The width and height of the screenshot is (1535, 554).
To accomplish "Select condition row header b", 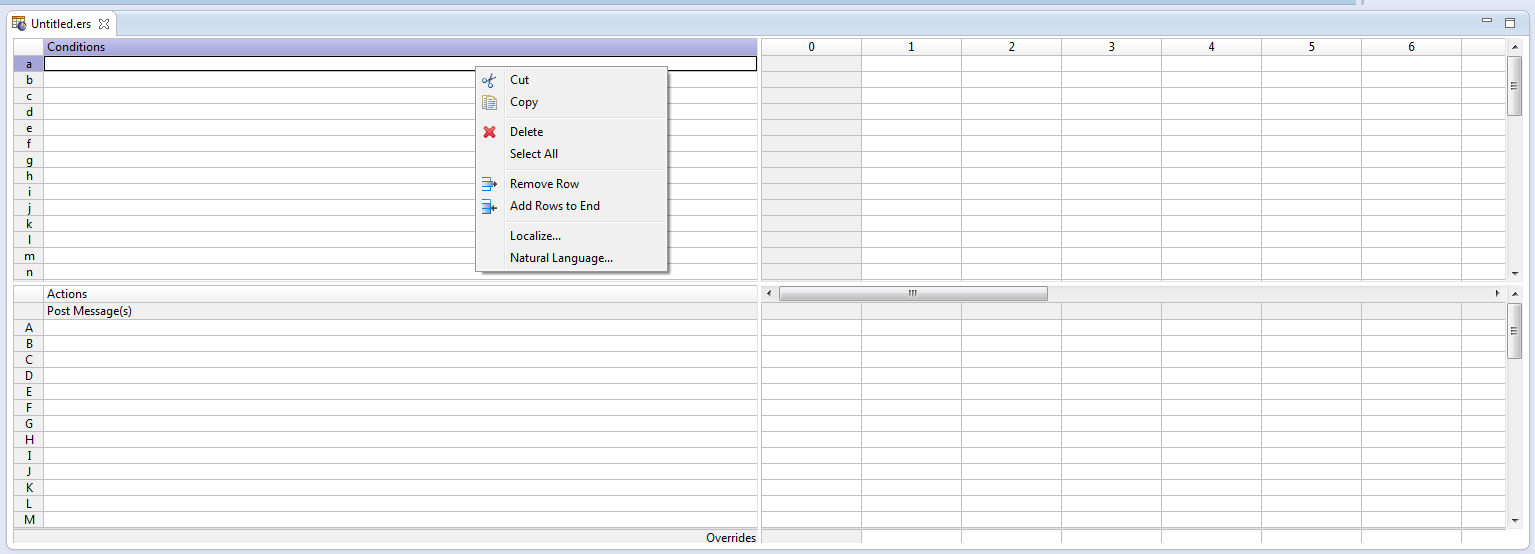I will 29,80.
